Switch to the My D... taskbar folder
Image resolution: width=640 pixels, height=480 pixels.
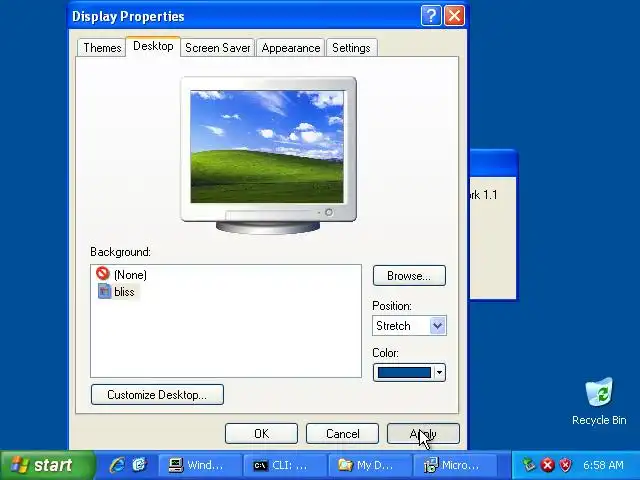tap(369, 465)
